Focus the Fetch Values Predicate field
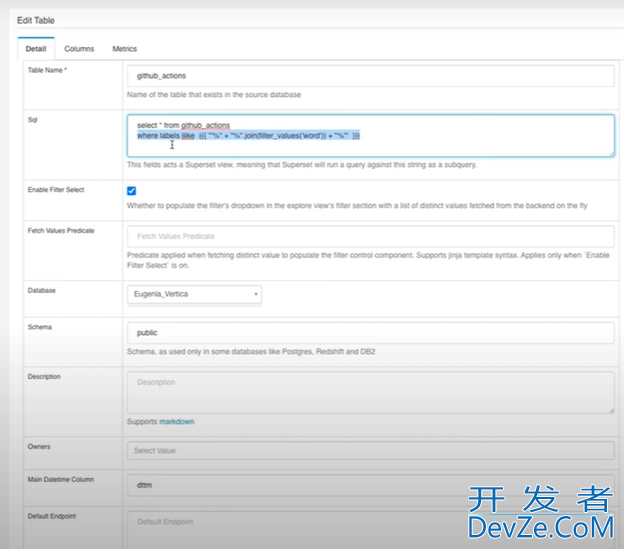624x549 pixels. coord(370,236)
